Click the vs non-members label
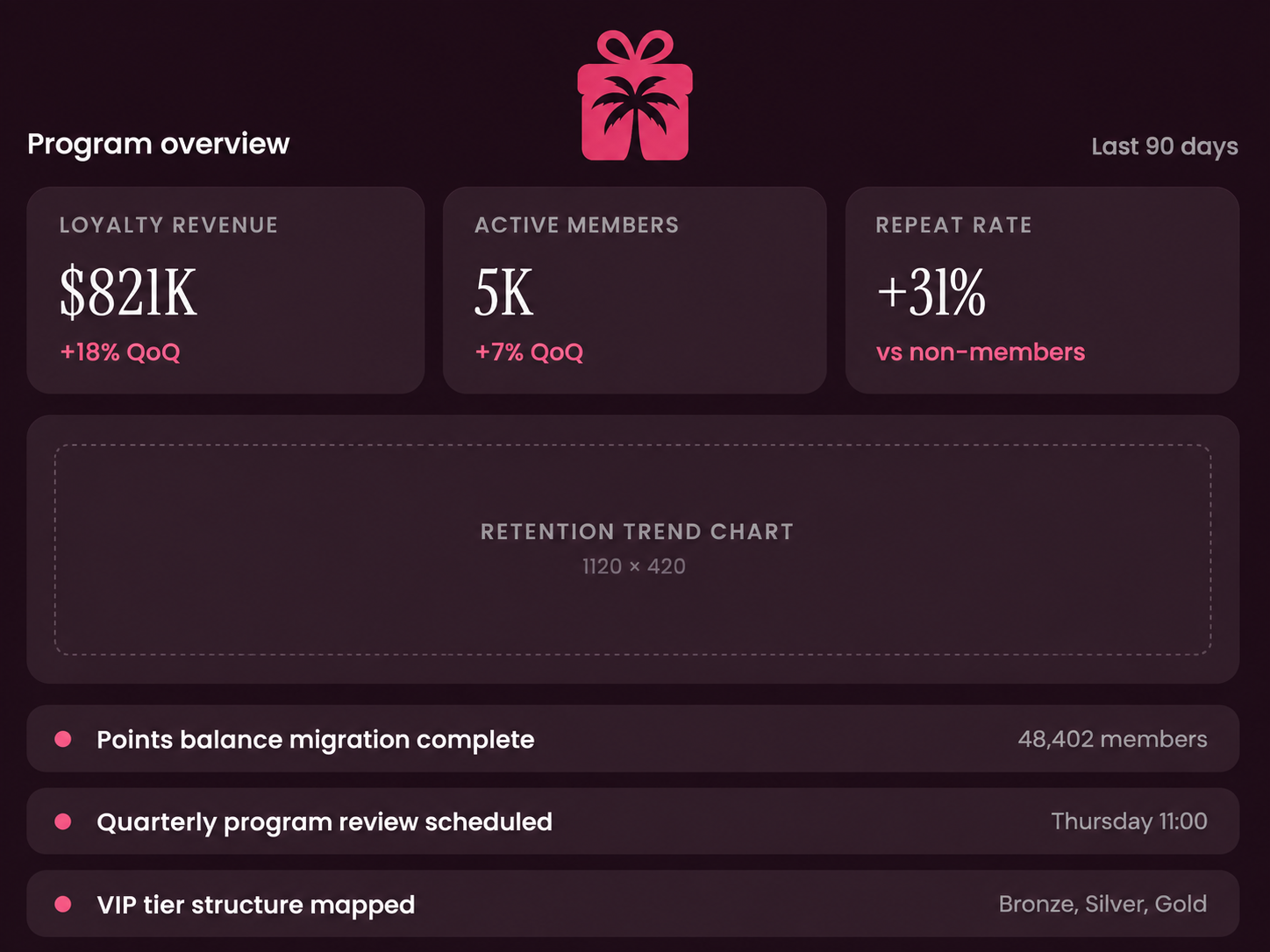Screen dimensions: 1270x952 [981, 352]
